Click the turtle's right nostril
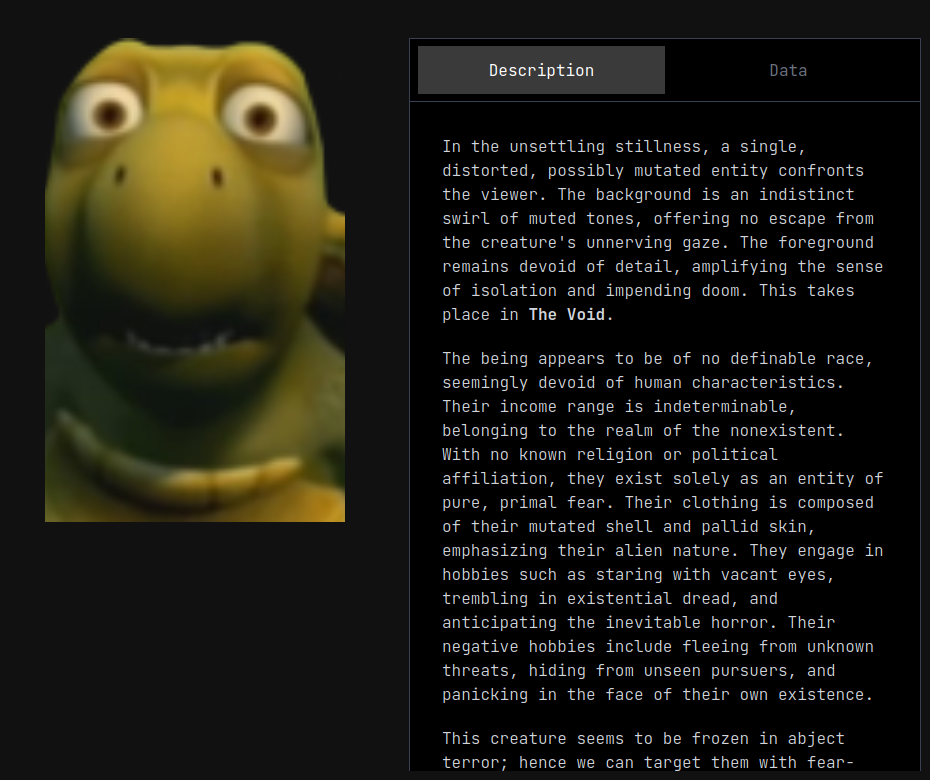This screenshot has width=930, height=780. 217,177
